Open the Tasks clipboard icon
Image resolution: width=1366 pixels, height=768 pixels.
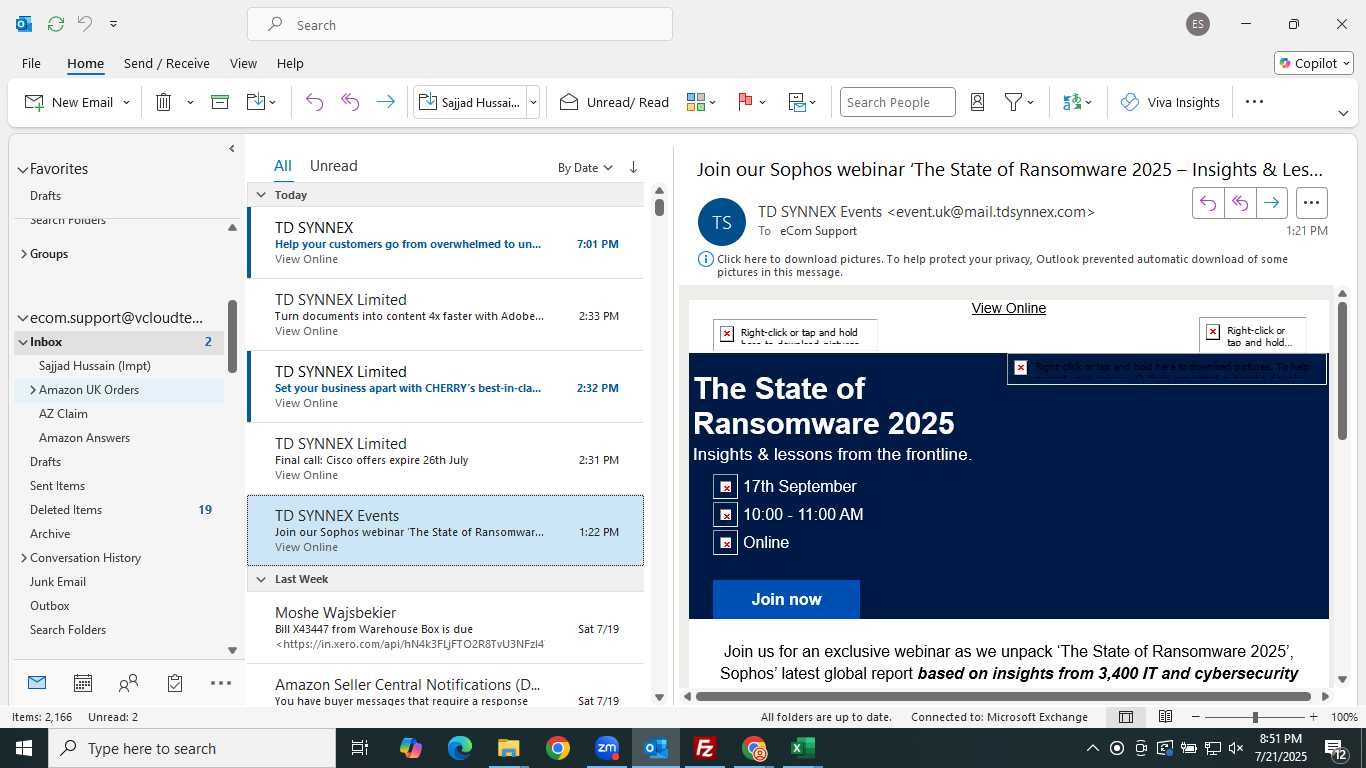click(175, 683)
